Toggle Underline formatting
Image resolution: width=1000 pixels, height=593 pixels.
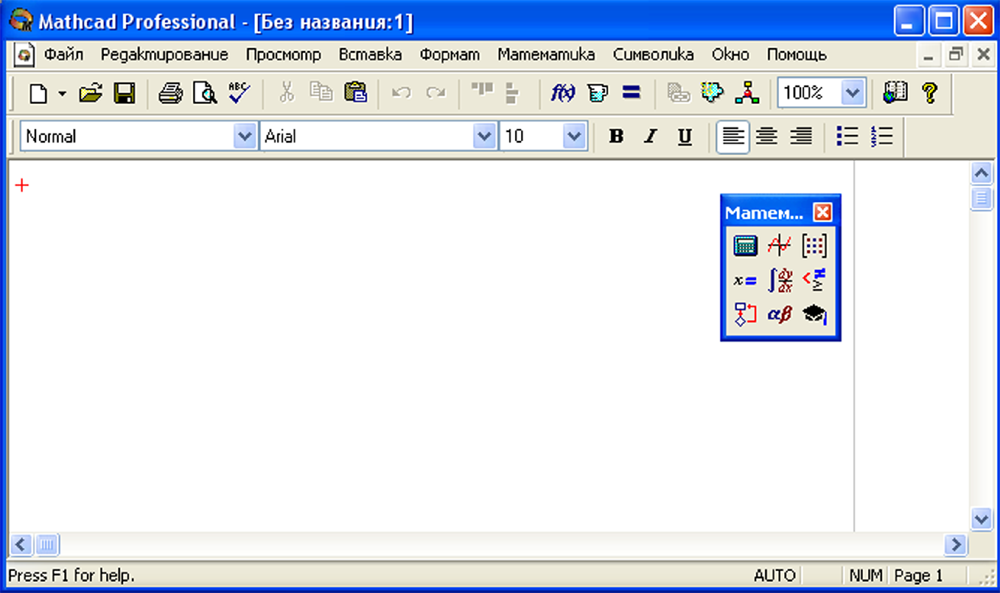coord(685,136)
